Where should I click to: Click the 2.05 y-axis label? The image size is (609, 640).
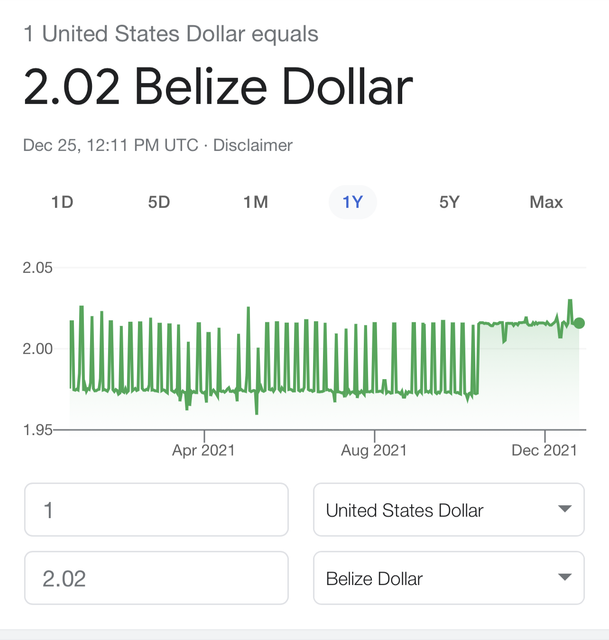(x=38, y=268)
